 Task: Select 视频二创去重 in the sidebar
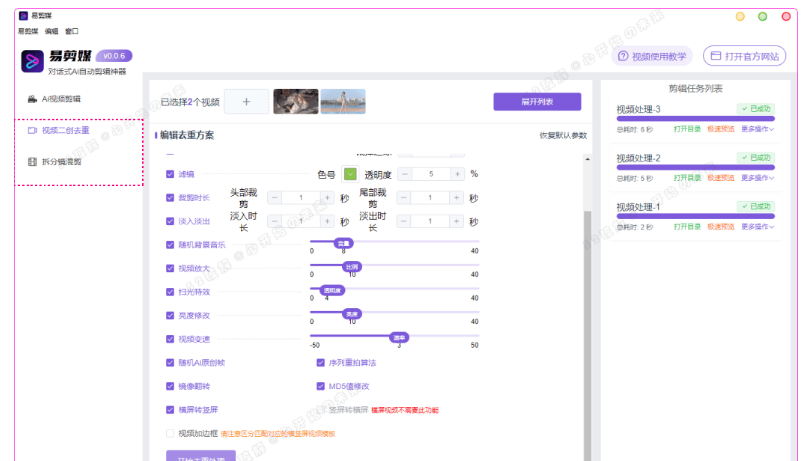pos(59,131)
